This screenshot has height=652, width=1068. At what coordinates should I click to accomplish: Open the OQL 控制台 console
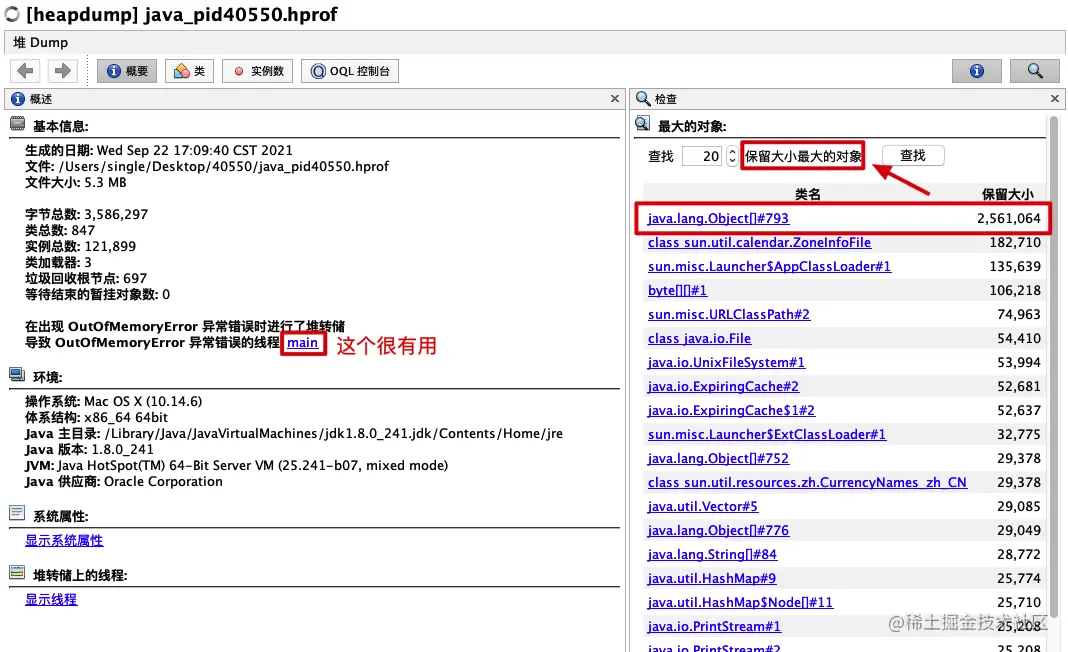click(350, 71)
